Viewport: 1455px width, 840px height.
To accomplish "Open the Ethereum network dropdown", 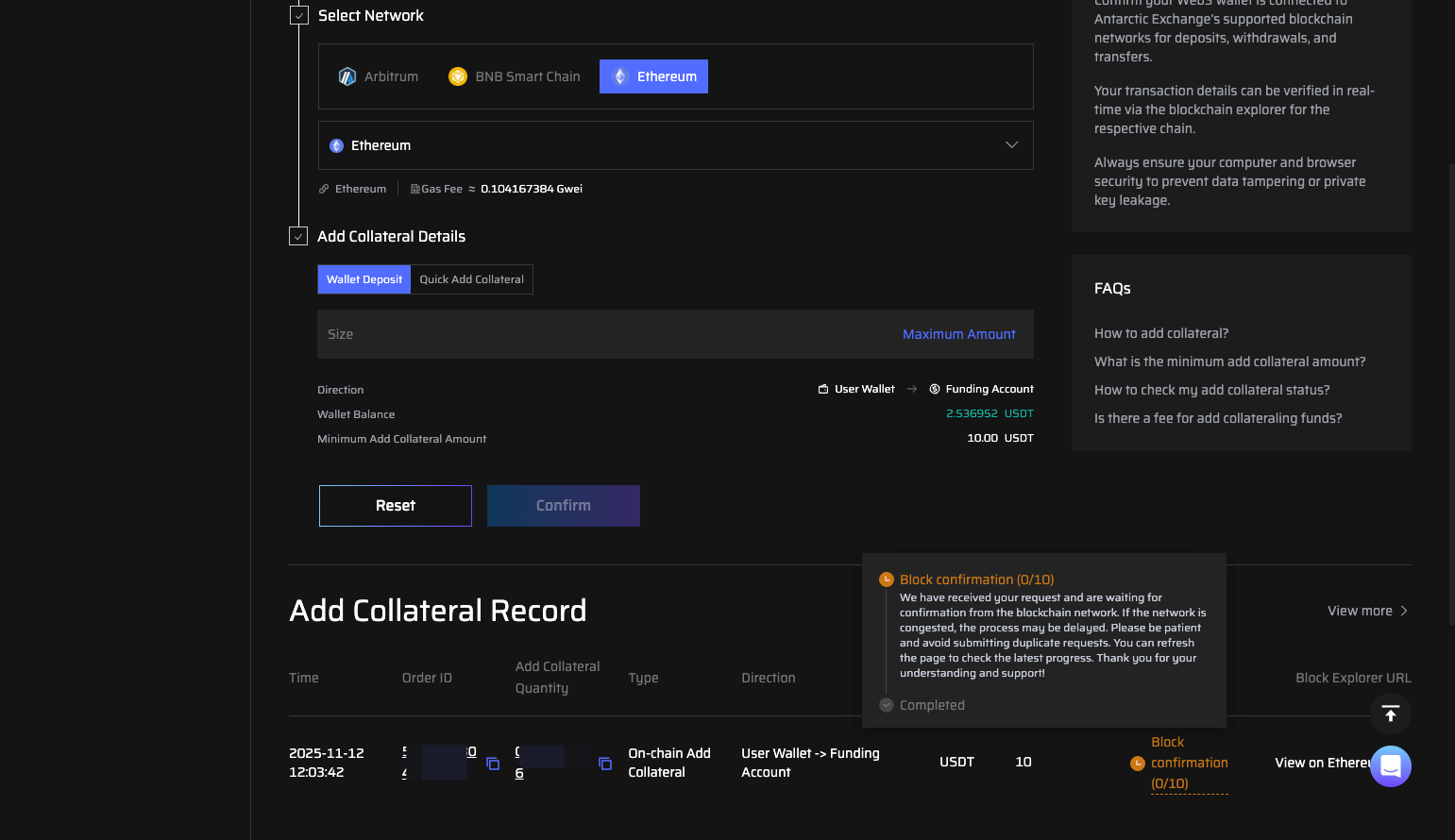I will pos(676,145).
